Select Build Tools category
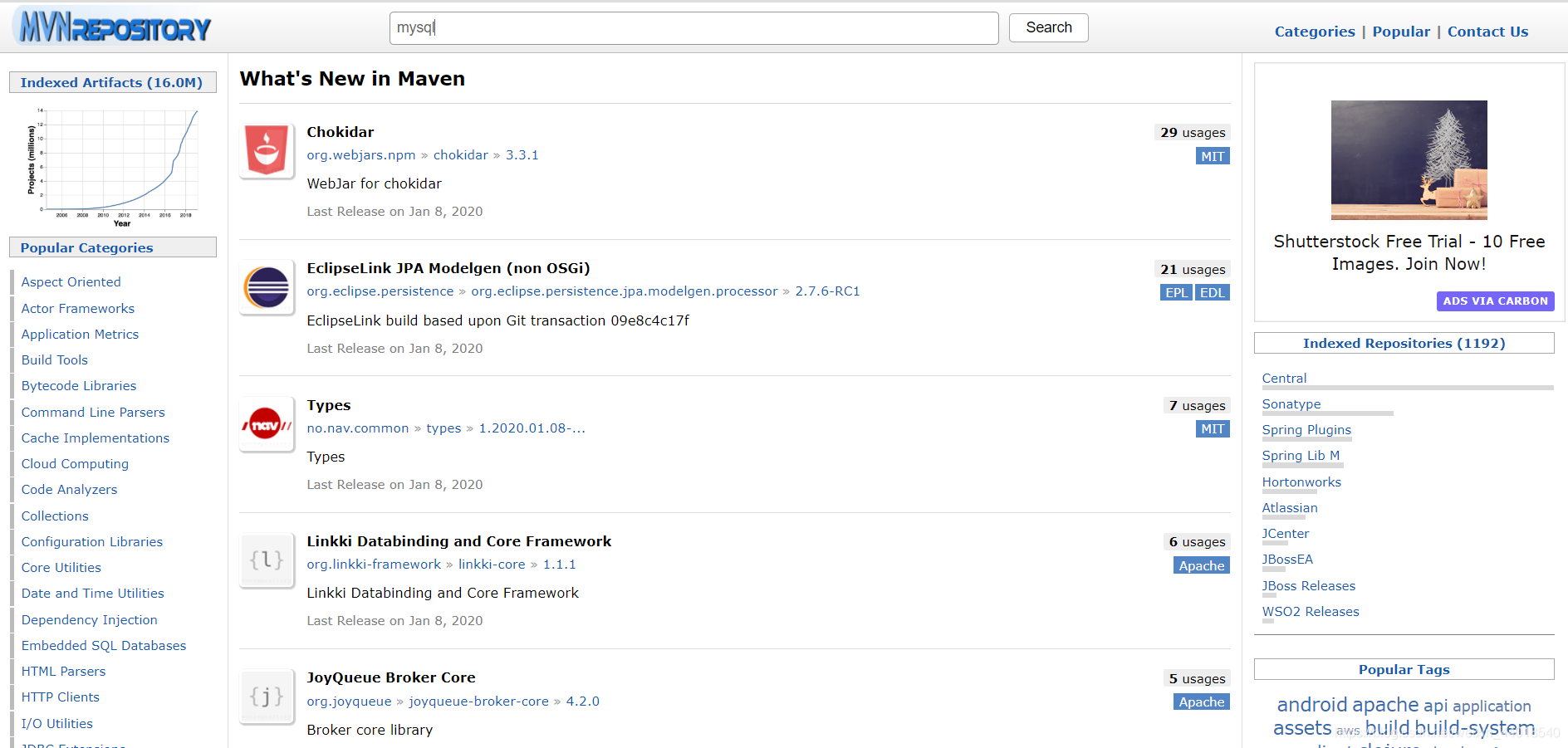 (54, 359)
